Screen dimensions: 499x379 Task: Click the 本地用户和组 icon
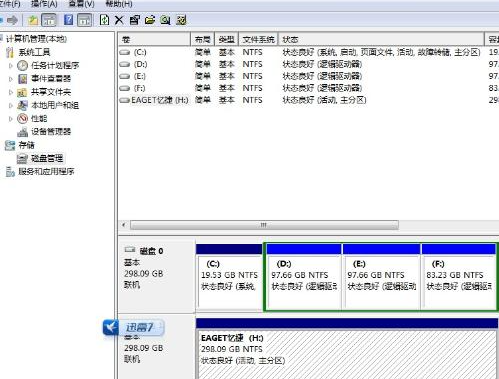click(22, 105)
